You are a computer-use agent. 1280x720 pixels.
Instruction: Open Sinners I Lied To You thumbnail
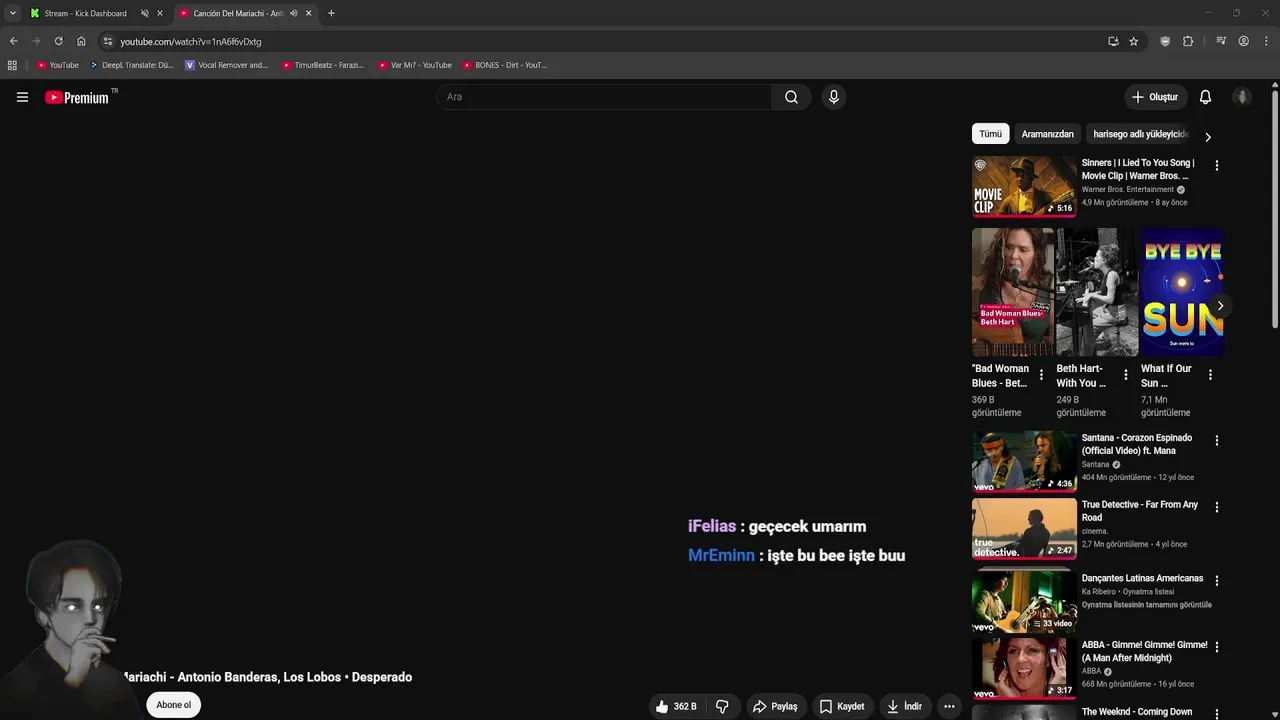[1024, 186]
